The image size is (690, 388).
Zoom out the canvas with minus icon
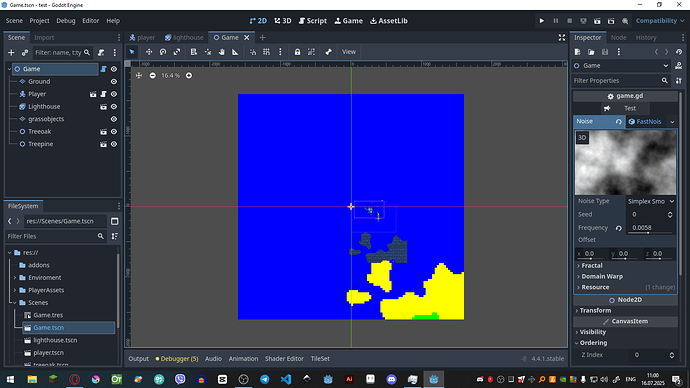[152, 76]
